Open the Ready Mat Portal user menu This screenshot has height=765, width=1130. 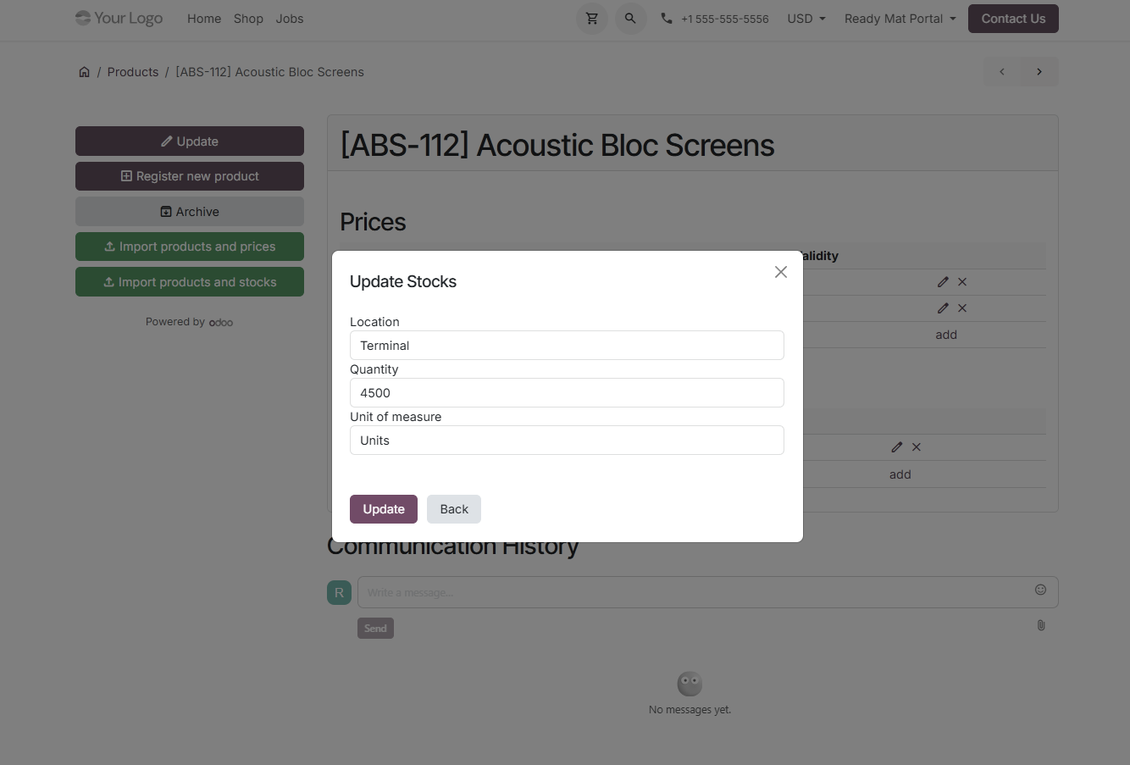click(900, 19)
